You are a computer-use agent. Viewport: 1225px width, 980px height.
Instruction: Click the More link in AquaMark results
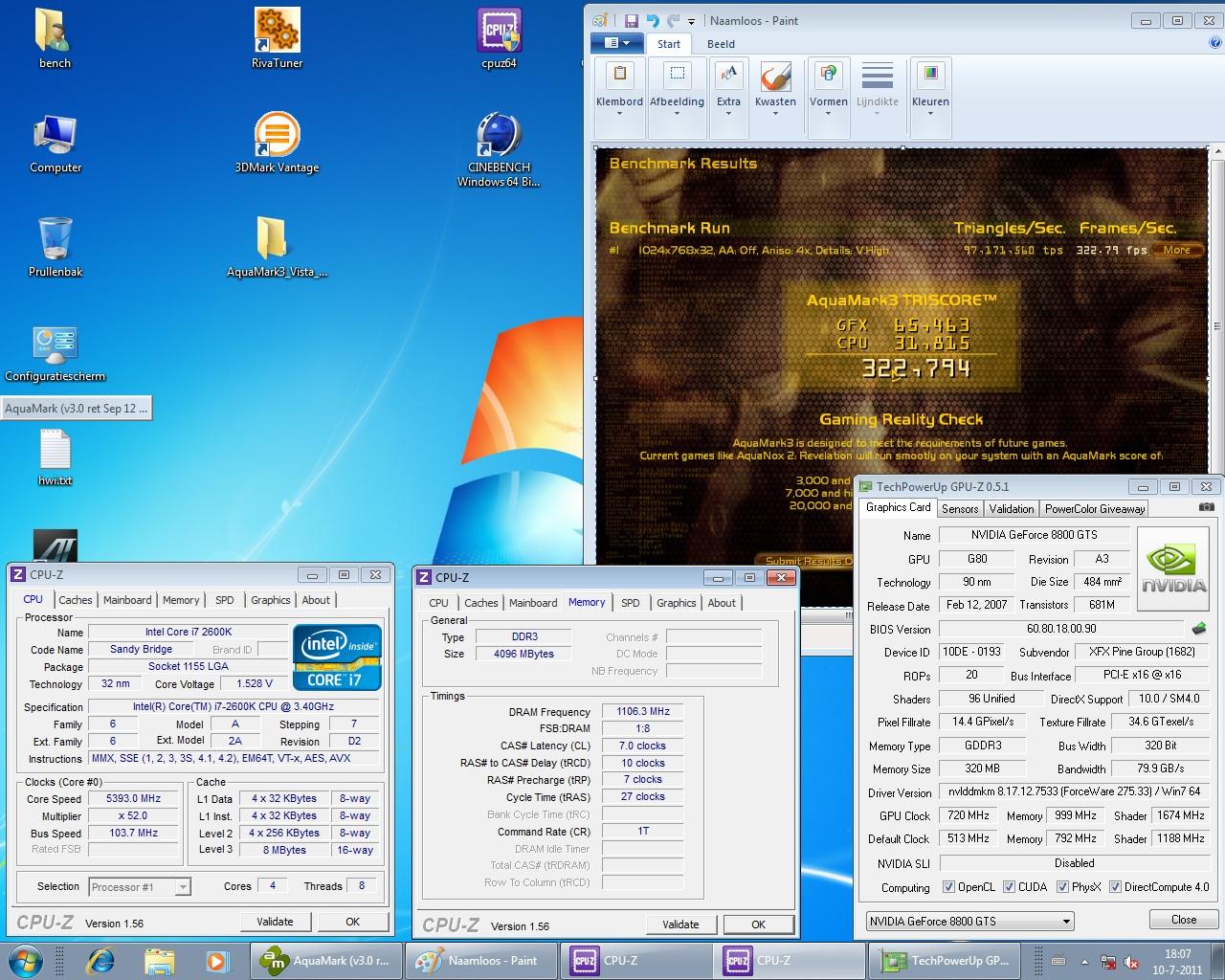(x=1177, y=250)
